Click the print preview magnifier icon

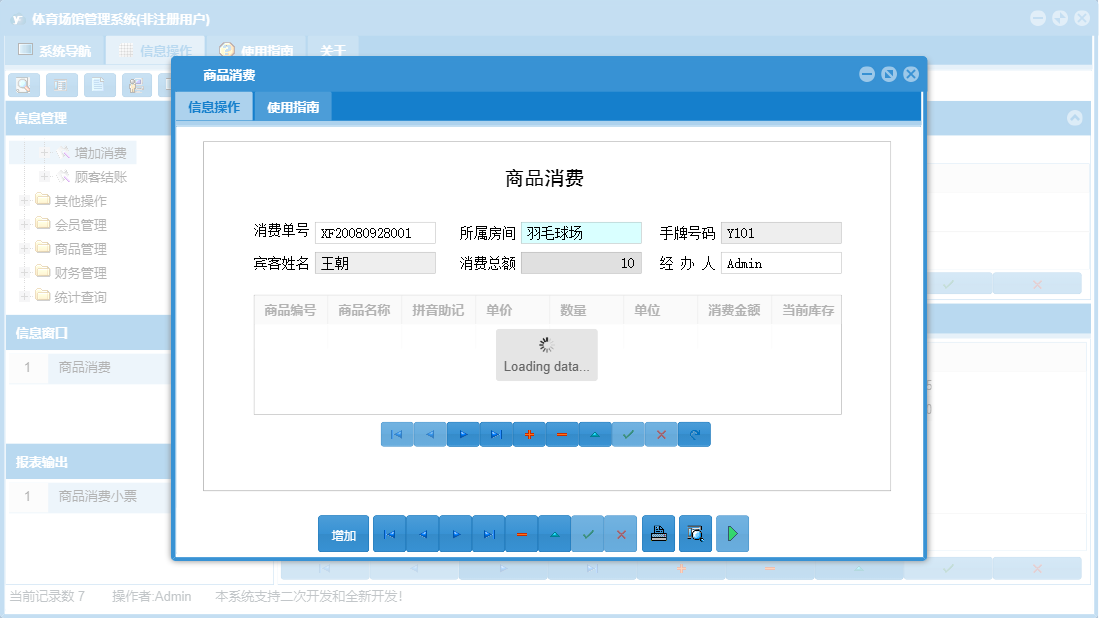(x=694, y=533)
